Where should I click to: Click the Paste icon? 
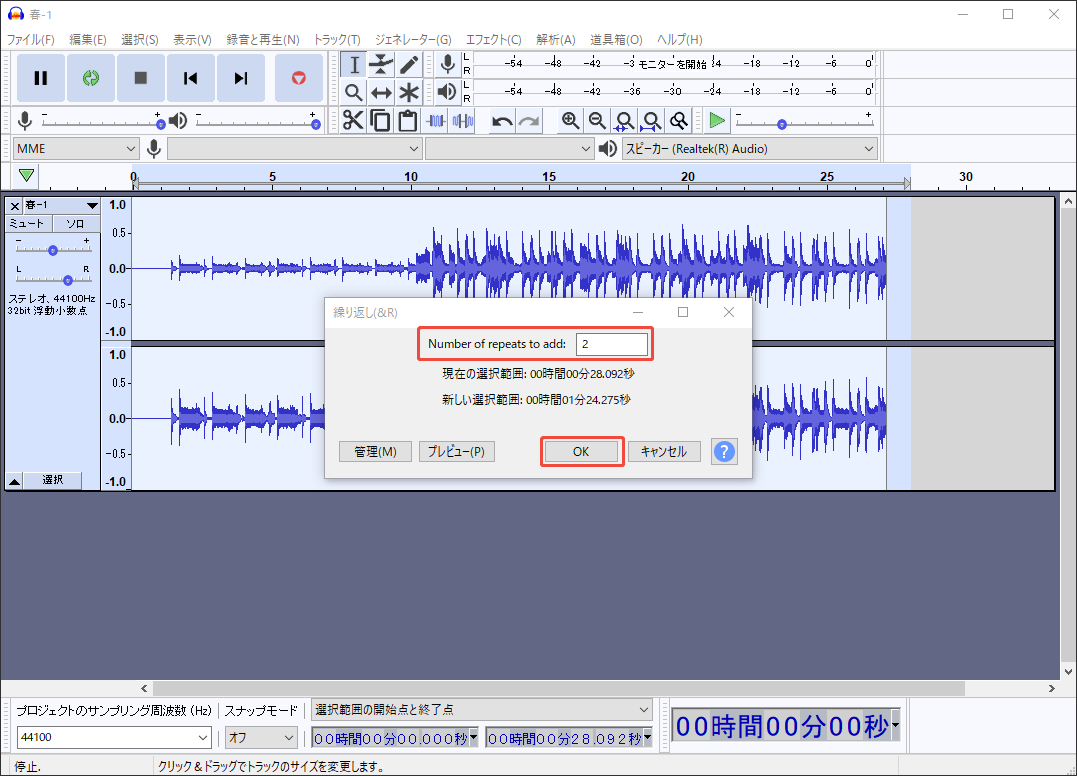409,120
